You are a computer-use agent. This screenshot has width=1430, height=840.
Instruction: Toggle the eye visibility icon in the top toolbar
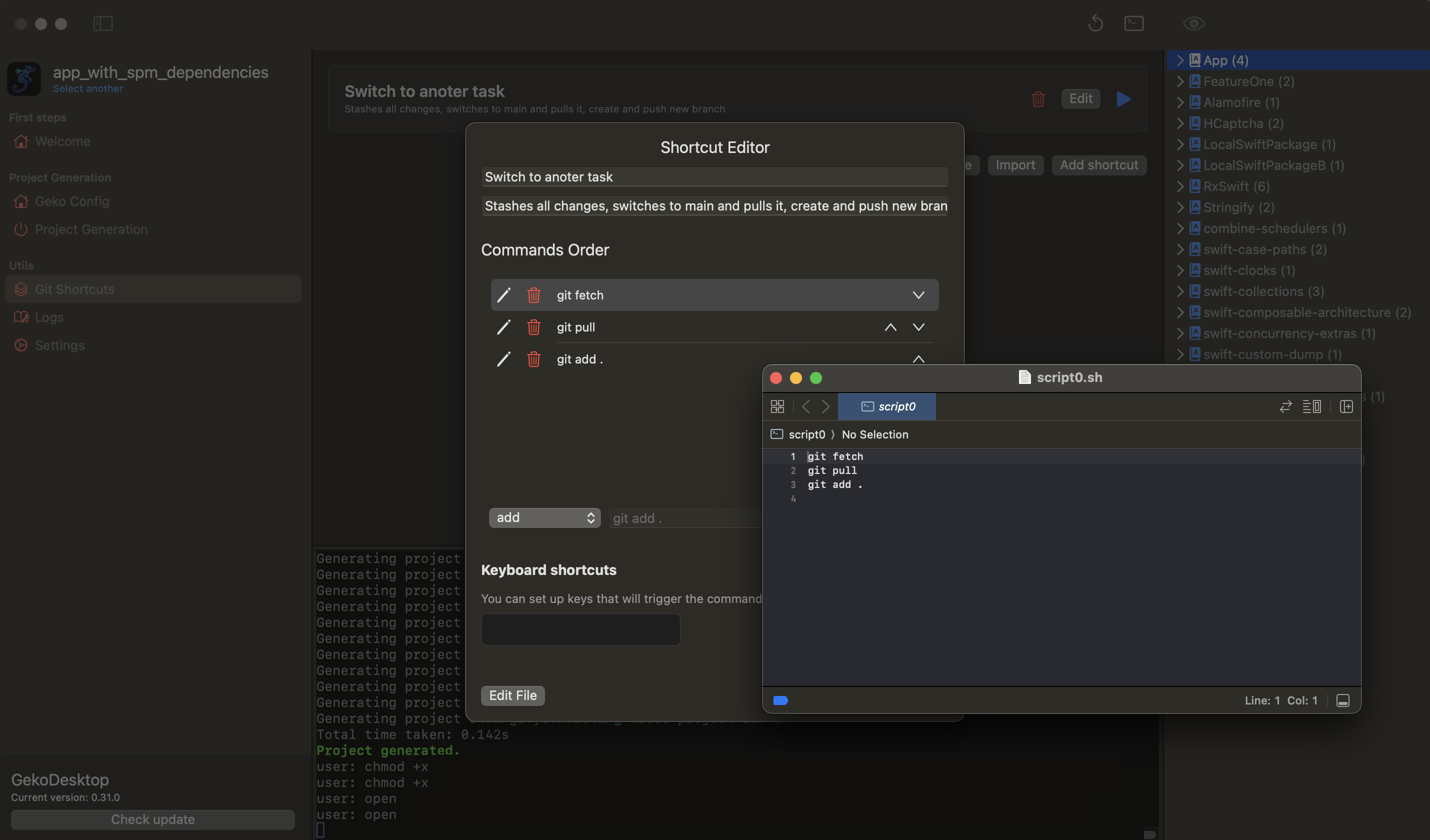1193,23
